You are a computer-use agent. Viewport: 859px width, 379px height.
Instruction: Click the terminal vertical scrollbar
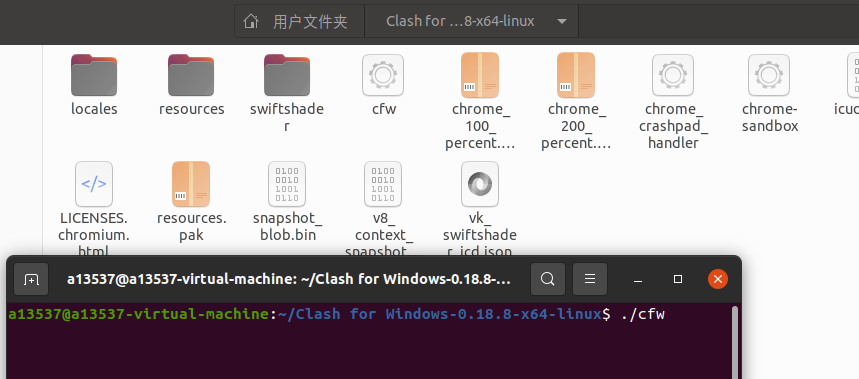(x=735, y=342)
